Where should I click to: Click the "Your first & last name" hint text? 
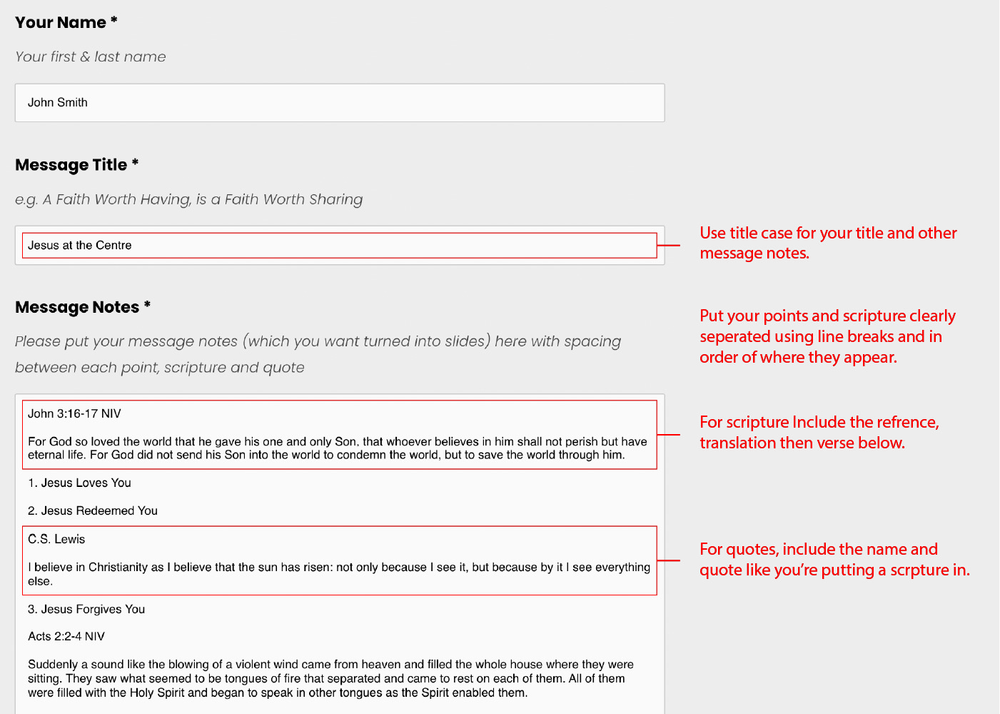pyautogui.click(x=91, y=57)
